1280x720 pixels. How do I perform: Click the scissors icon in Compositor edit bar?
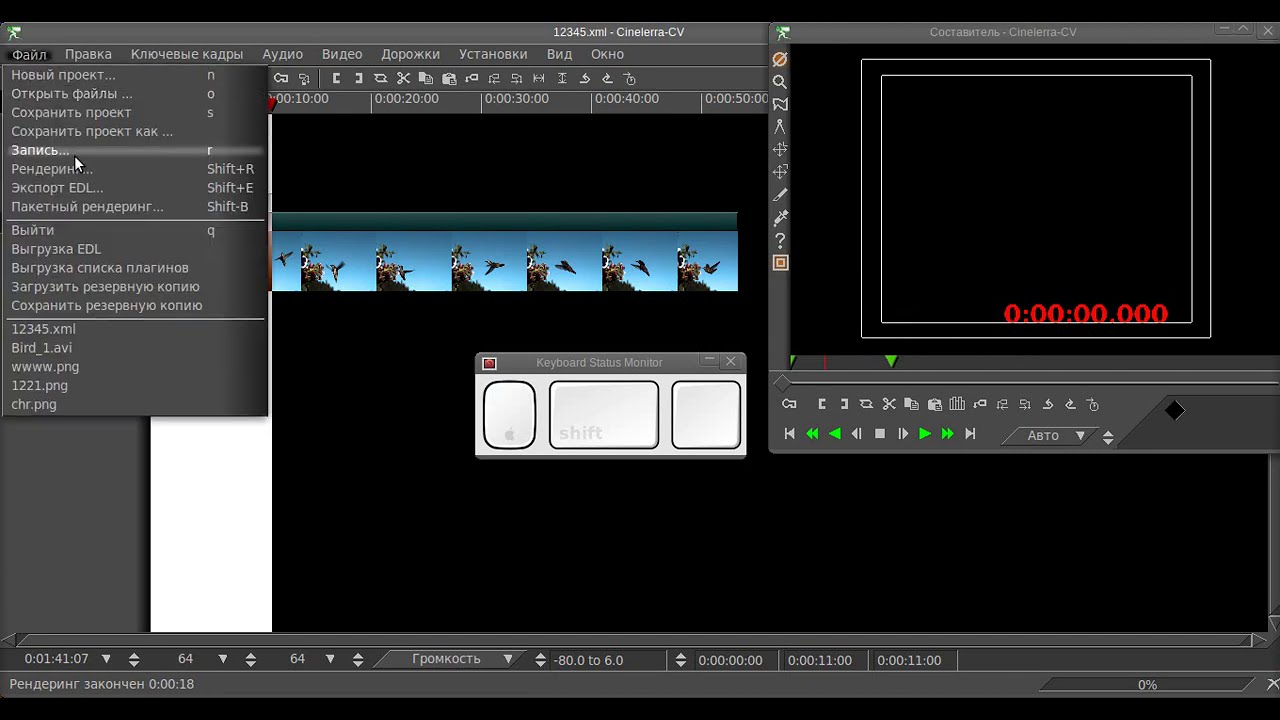click(x=889, y=404)
